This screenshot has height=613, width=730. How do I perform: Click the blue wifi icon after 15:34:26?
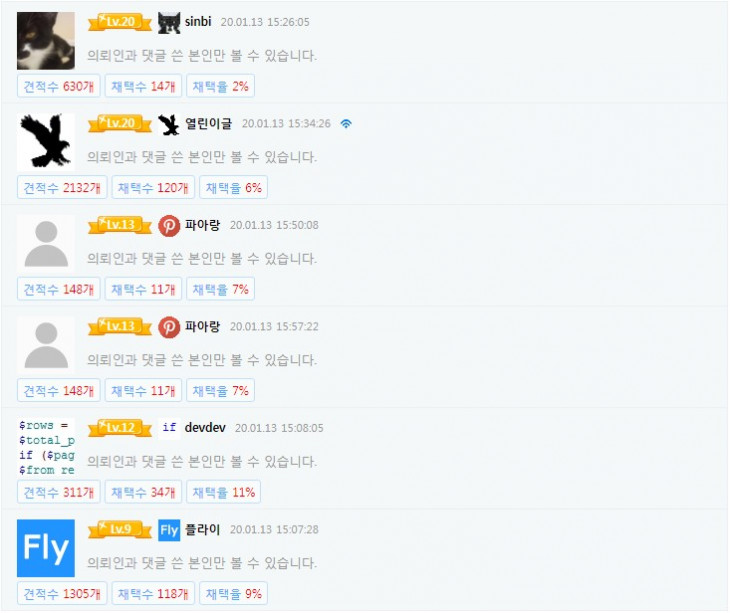(346, 124)
